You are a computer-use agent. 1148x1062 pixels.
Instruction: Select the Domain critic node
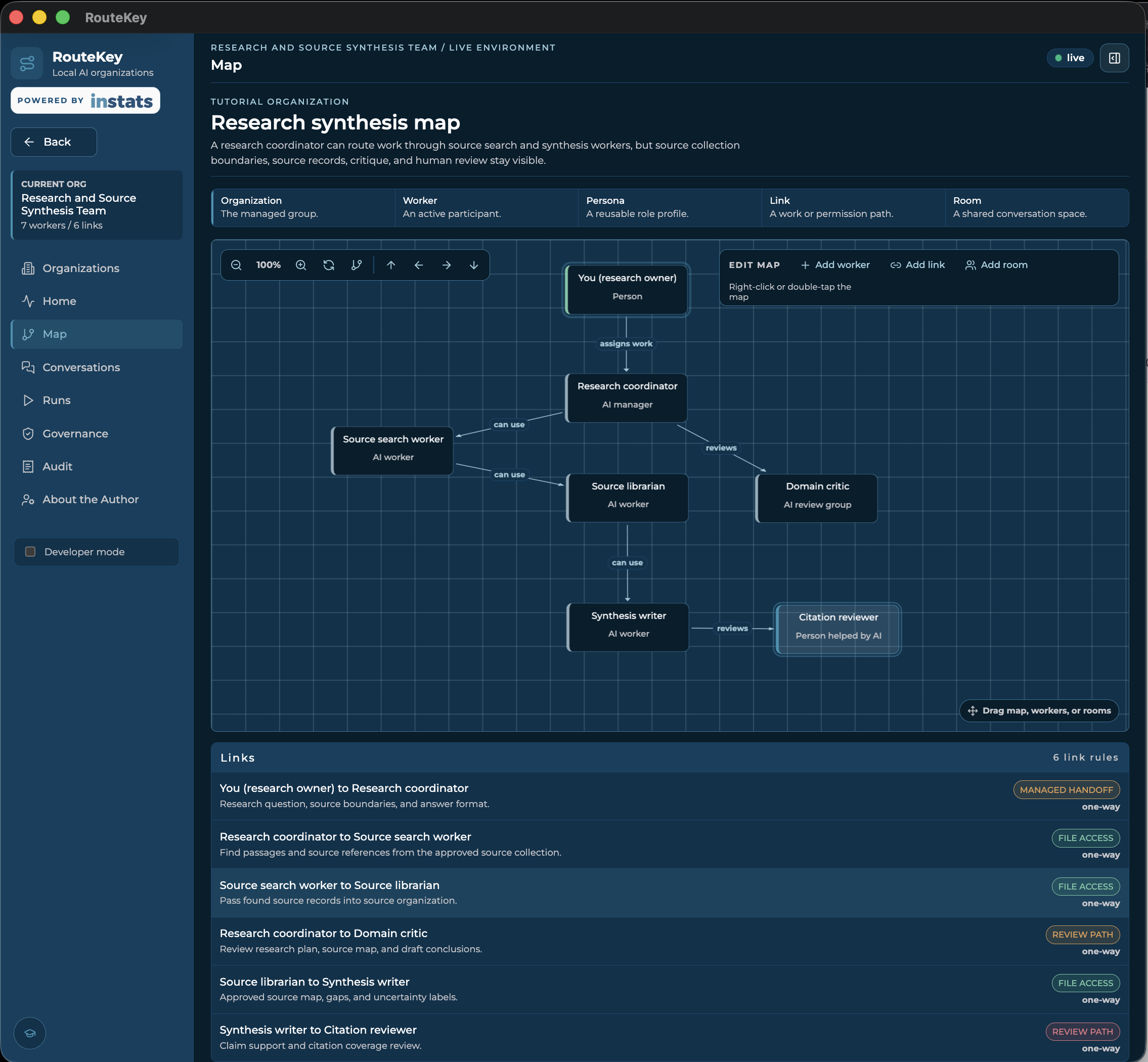(x=816, y=498)
